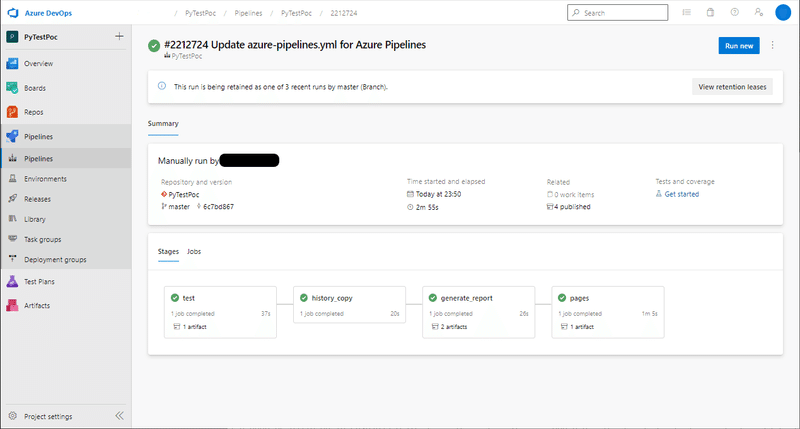Click 2212724 breadcrumb item
Viewport: 800px width, 429px height.
[x=344, y=13]
